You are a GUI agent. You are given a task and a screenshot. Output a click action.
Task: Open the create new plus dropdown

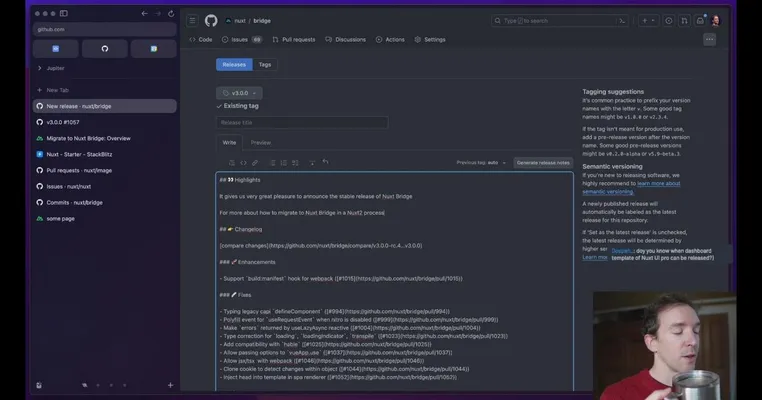pos(648,20)
